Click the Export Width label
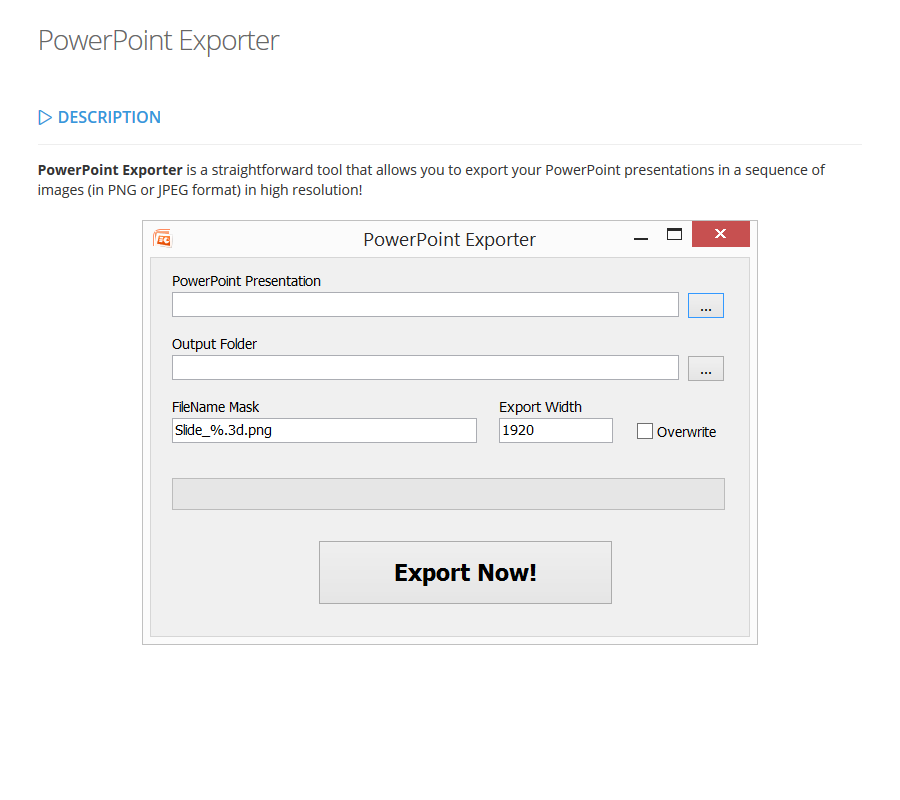900x800 pixels. [x=540, y=407]
